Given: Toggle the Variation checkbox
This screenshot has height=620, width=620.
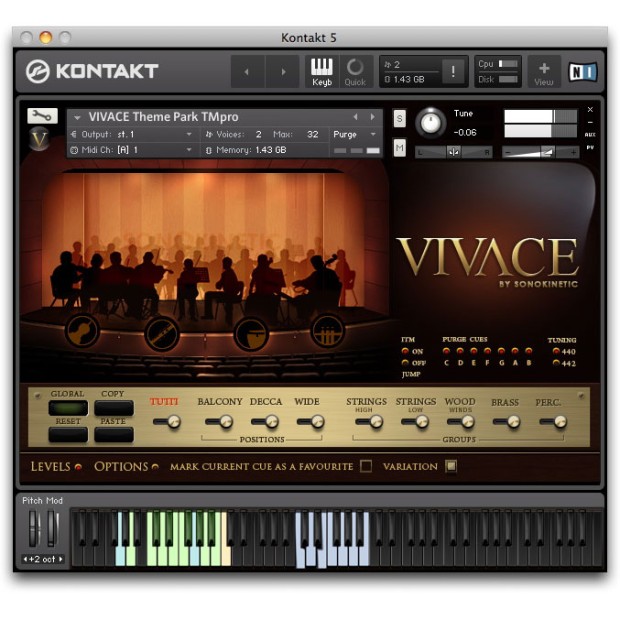Looking at the screenshot, I should tap(451, 466).
